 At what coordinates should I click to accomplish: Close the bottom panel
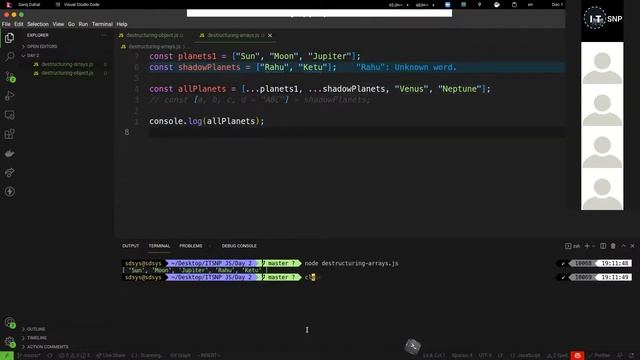point(633,246)
